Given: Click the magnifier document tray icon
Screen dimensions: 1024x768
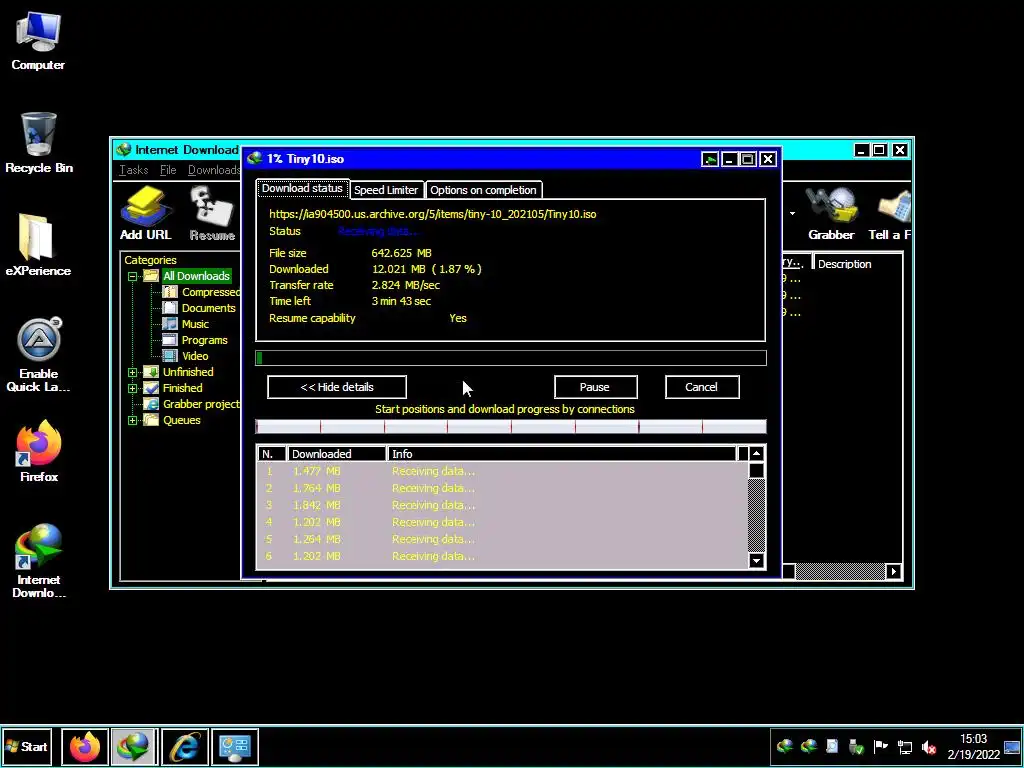Looking at the screenshot, I should click(832, 747).
